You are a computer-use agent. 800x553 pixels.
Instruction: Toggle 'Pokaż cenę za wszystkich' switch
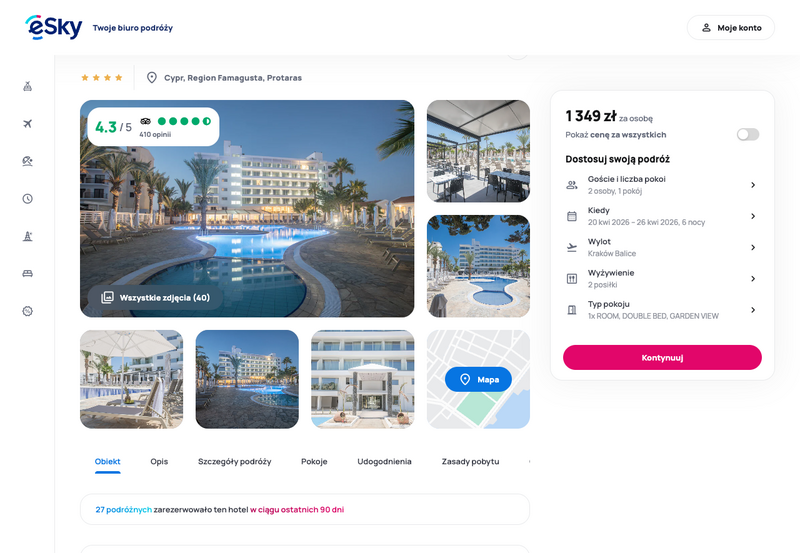tap(747, 134)
